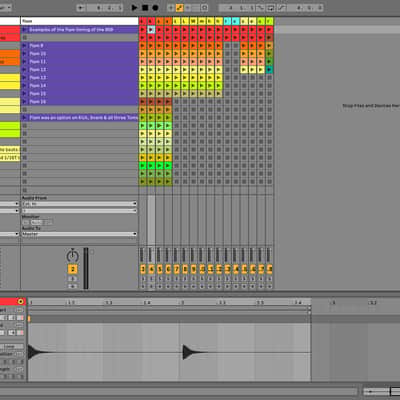Toggle track activator button 5
400x400 pixels.
tap(160, 269)
